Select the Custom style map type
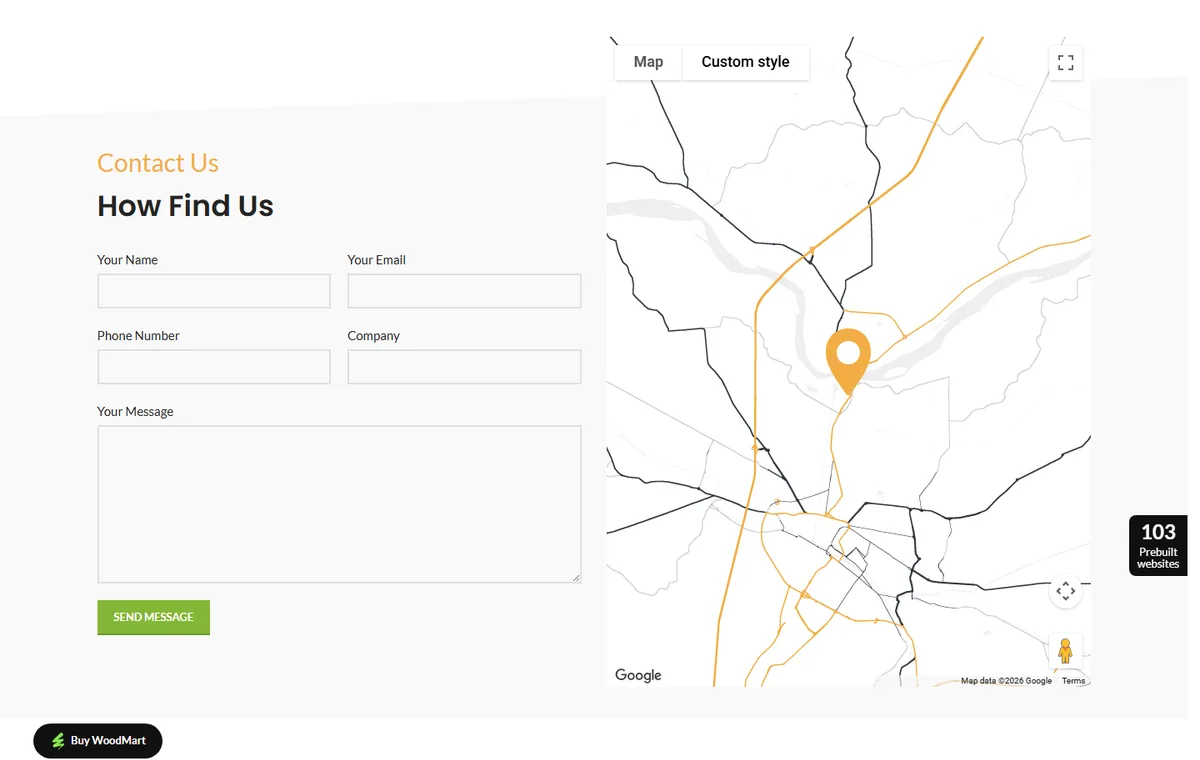The height and width of the screenshot is (760, 1200). (x=745, y=62)
